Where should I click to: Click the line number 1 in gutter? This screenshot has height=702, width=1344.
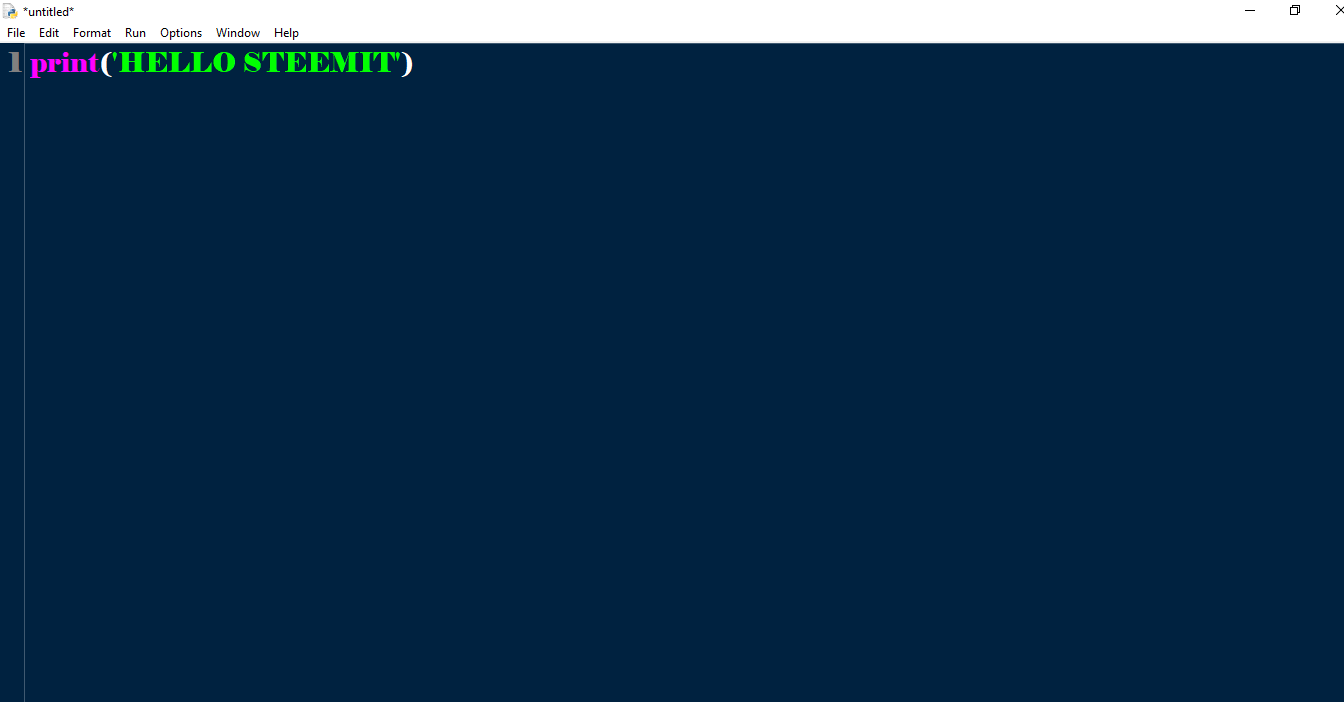point(14,62)
